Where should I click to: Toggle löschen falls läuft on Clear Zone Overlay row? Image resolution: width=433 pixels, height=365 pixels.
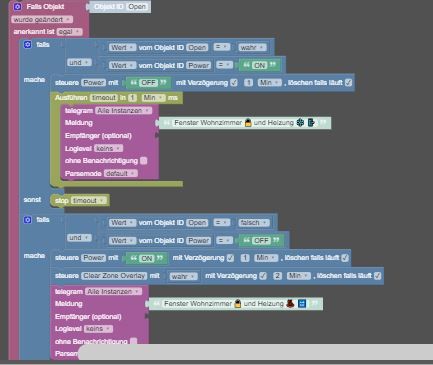[x=377, y=276]
